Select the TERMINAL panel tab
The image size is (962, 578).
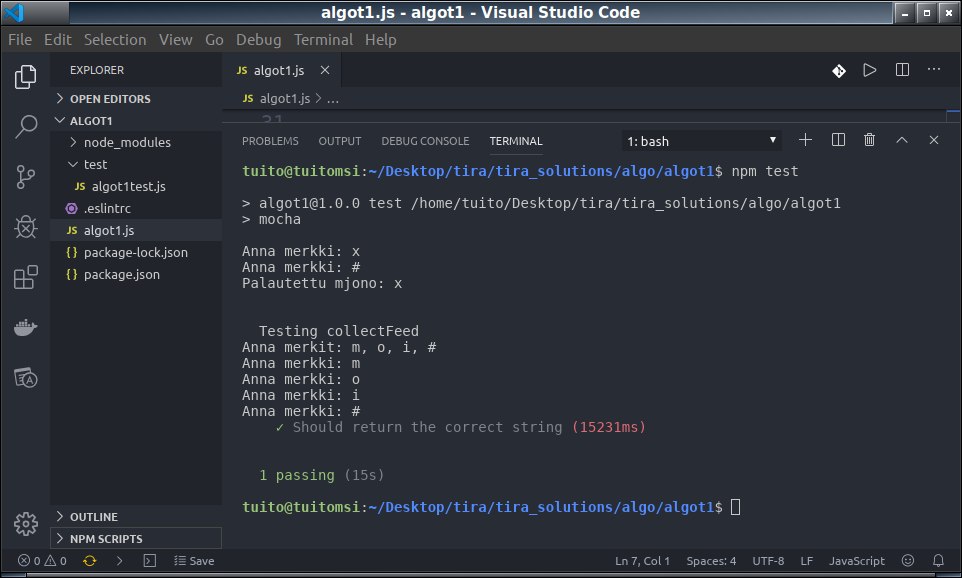click(516, 141)
